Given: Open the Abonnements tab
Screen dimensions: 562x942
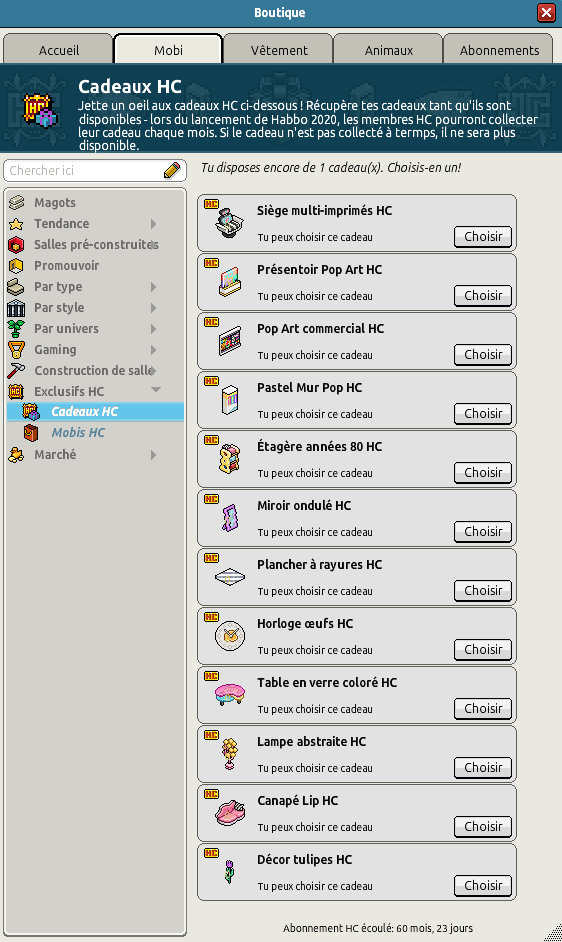Looking at the screenshot, I should pos(499,49).
